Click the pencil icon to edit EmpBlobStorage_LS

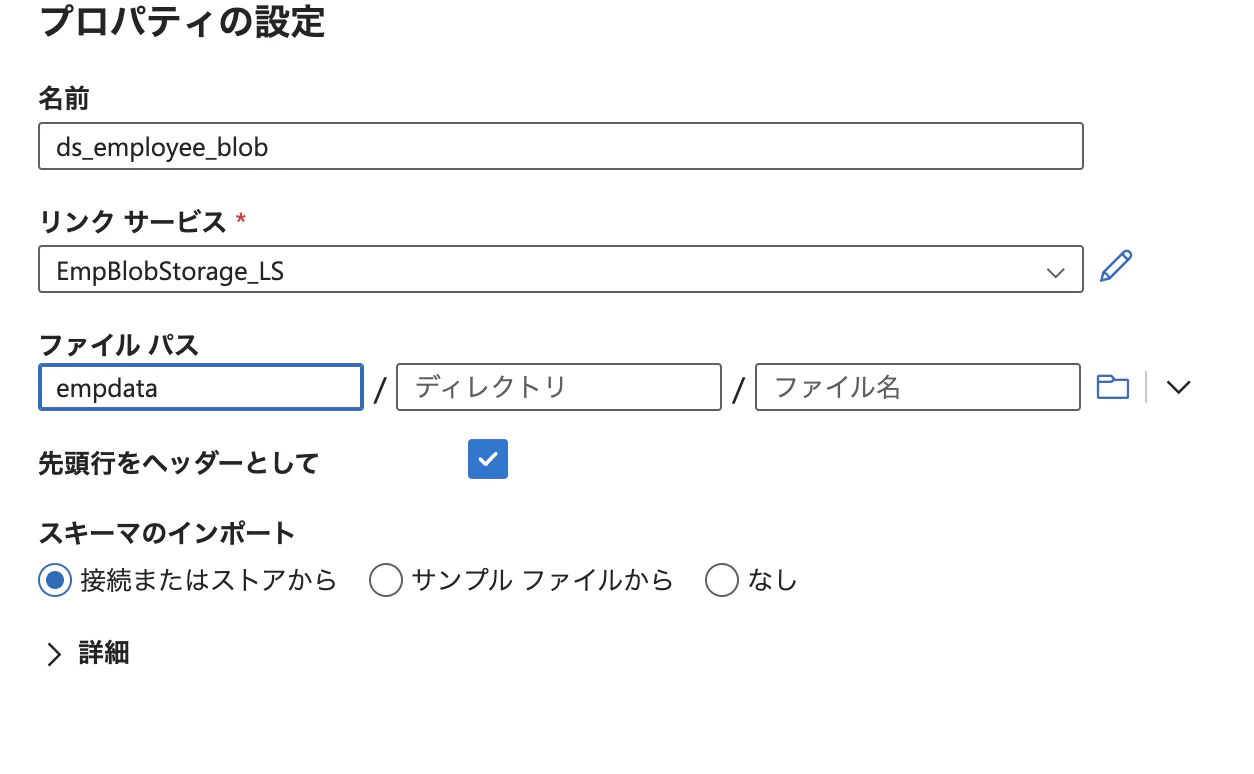(x=1117, y=264)
